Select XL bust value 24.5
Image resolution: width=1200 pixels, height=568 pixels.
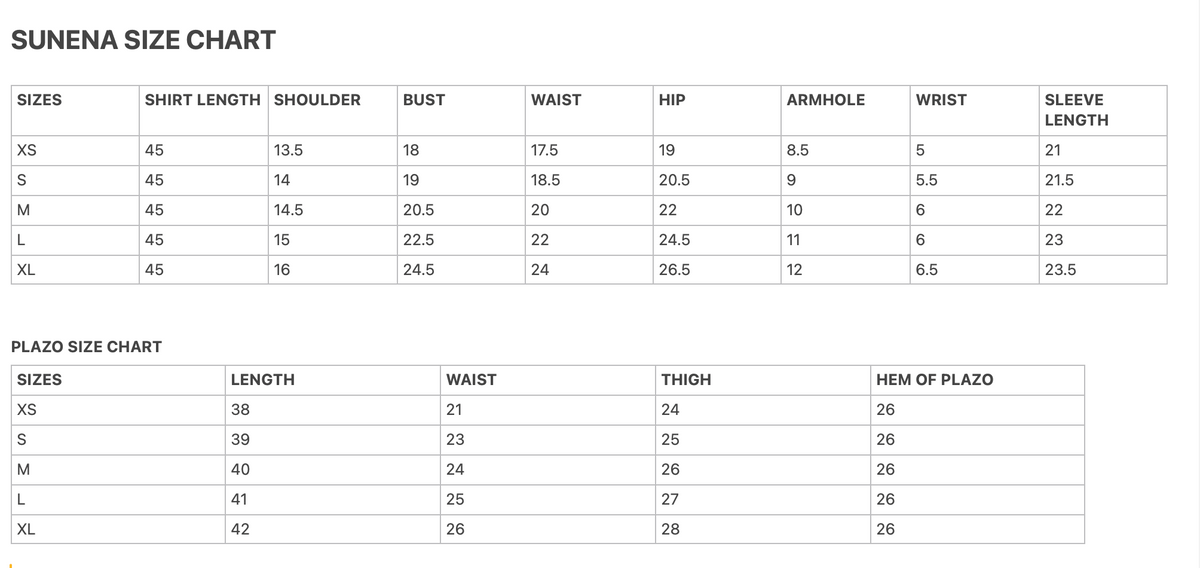tap(418, 270)
